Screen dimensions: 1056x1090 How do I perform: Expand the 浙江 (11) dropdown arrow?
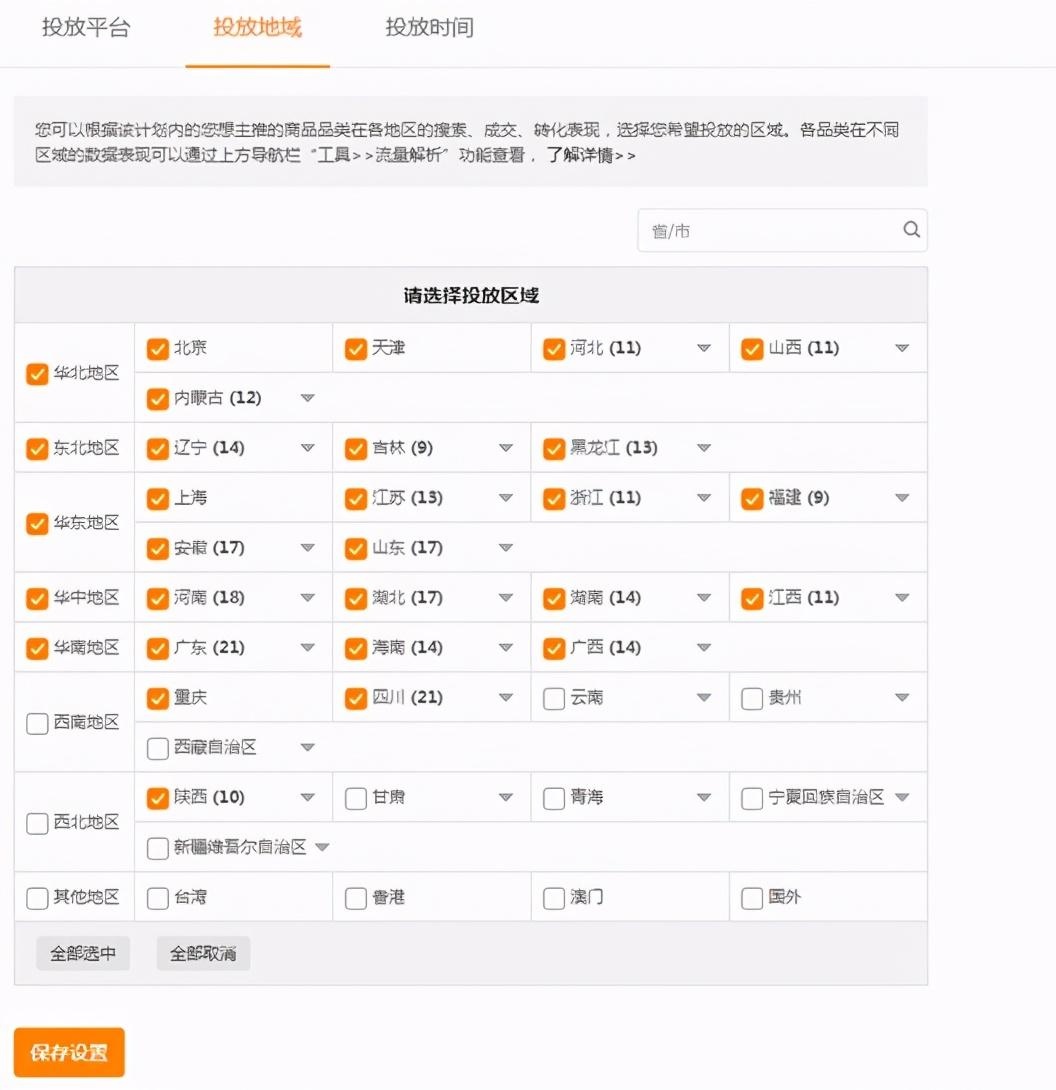coord(704,498)
